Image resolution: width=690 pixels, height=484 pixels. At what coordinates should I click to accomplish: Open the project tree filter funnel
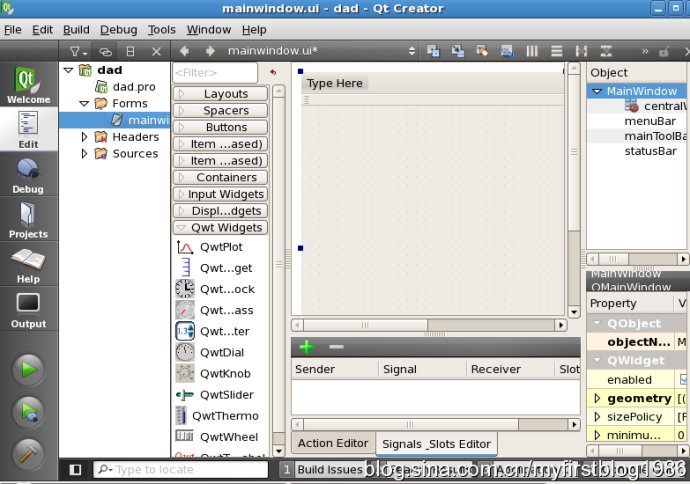[78, 51]
